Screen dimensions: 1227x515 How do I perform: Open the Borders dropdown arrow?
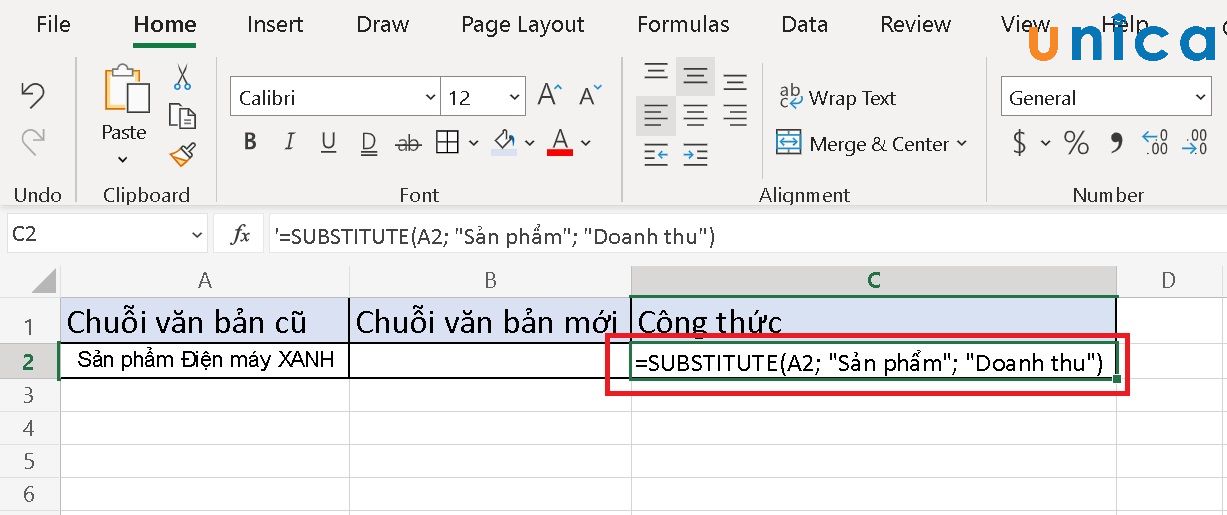(473, 143)
